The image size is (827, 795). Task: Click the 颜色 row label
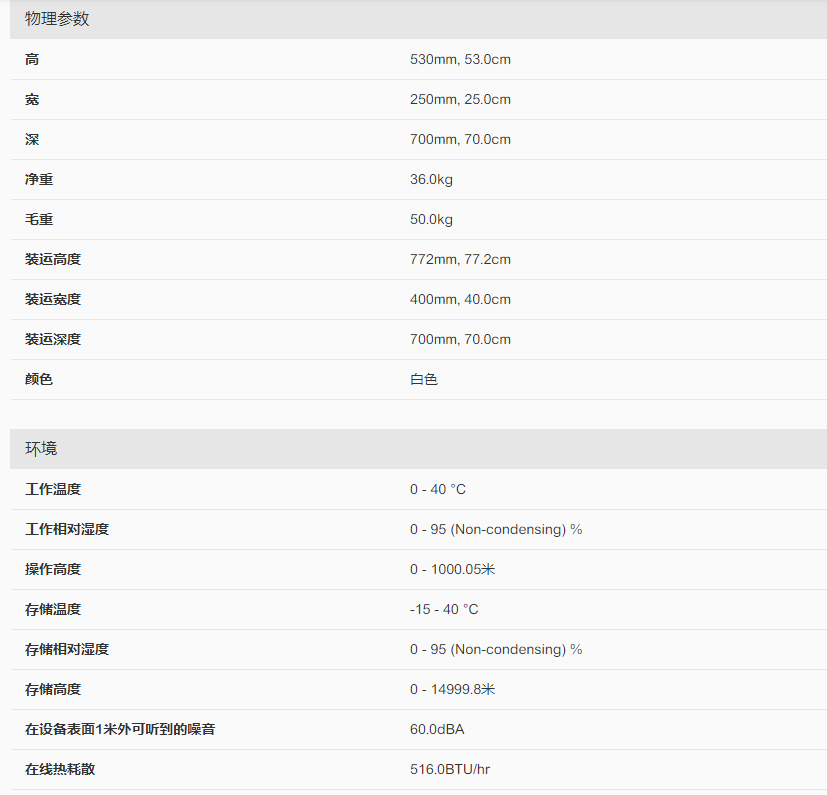coord(39,380)
